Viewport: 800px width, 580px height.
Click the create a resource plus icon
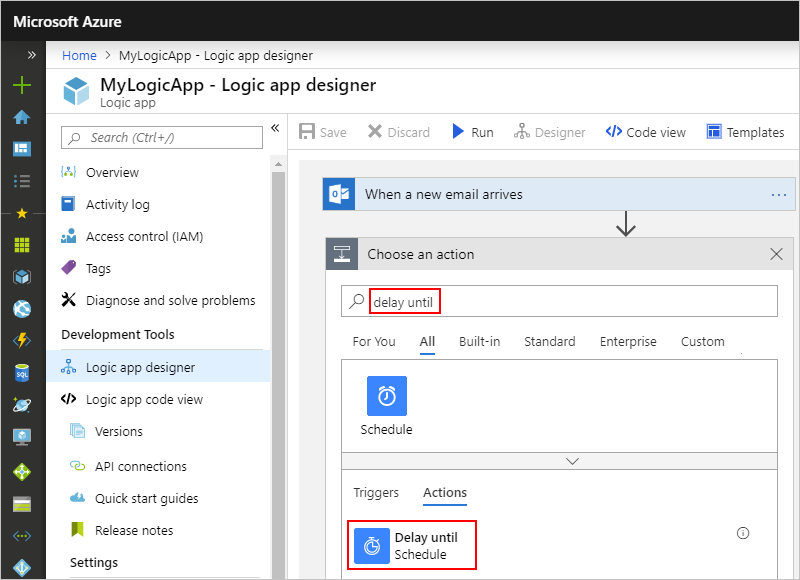point(22,85)
